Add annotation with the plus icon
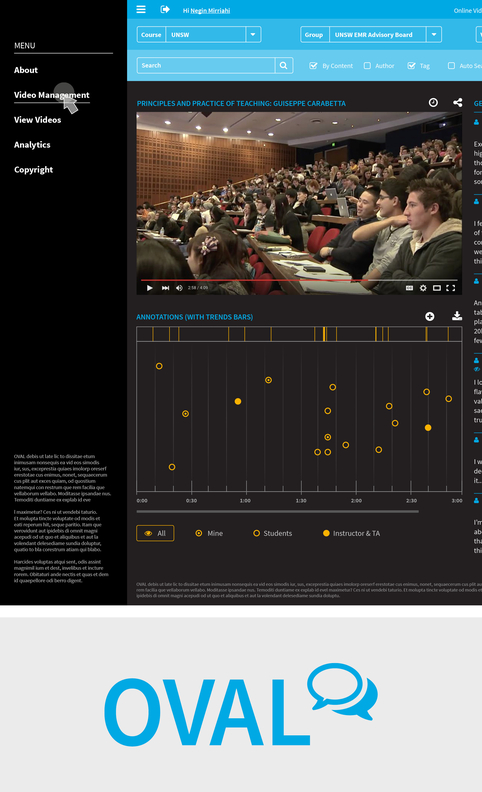Screen dimensions: 482x792 429,316
